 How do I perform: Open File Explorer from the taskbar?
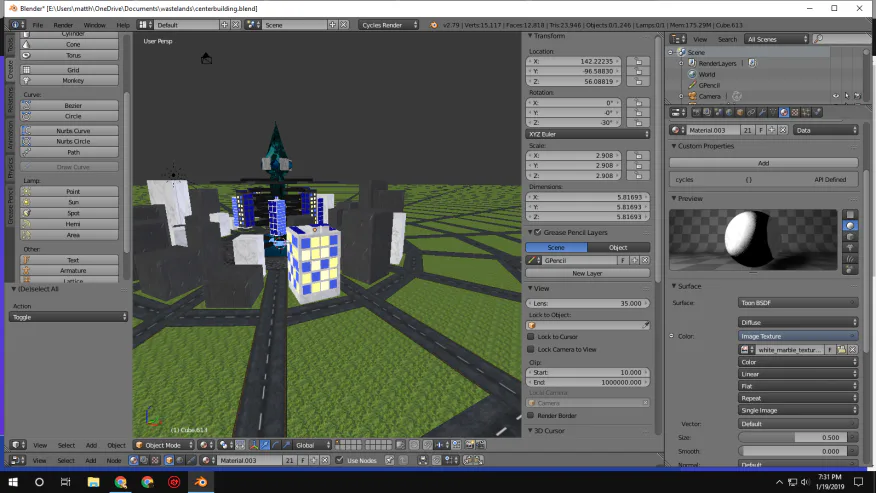click(x=93, y=482)
